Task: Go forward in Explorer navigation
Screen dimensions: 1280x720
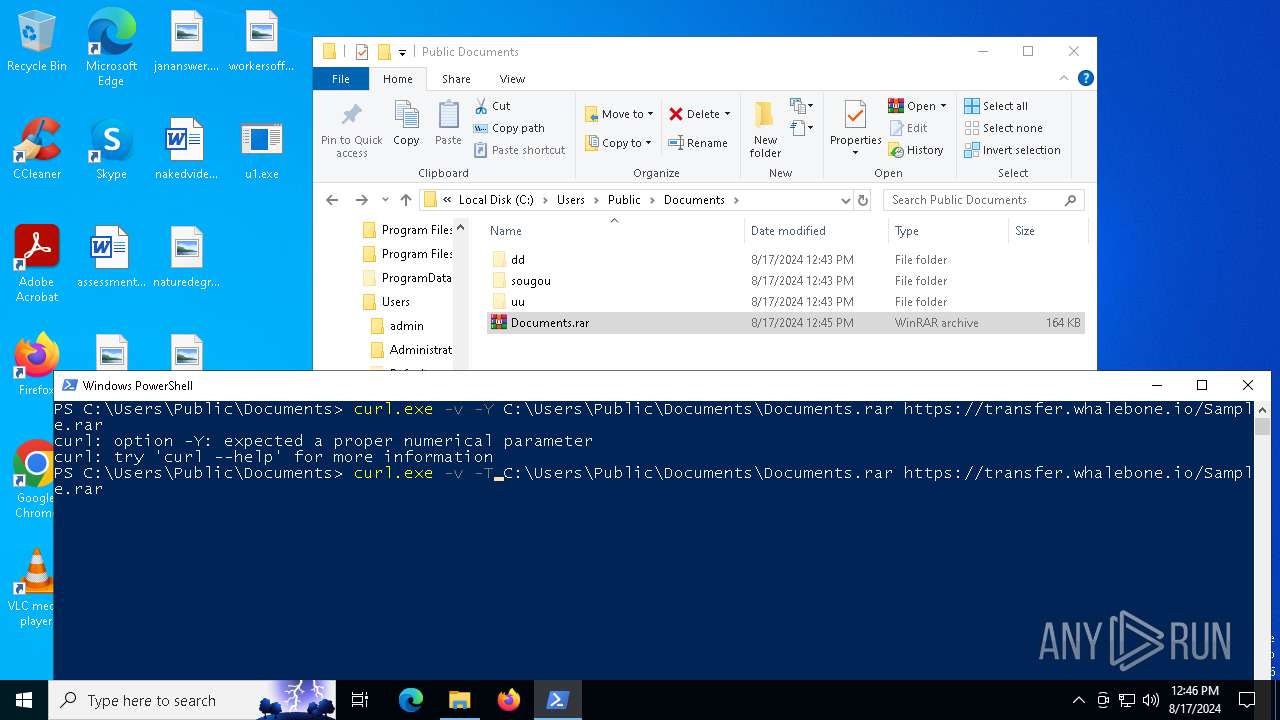Action: click(x=362, y=200)
